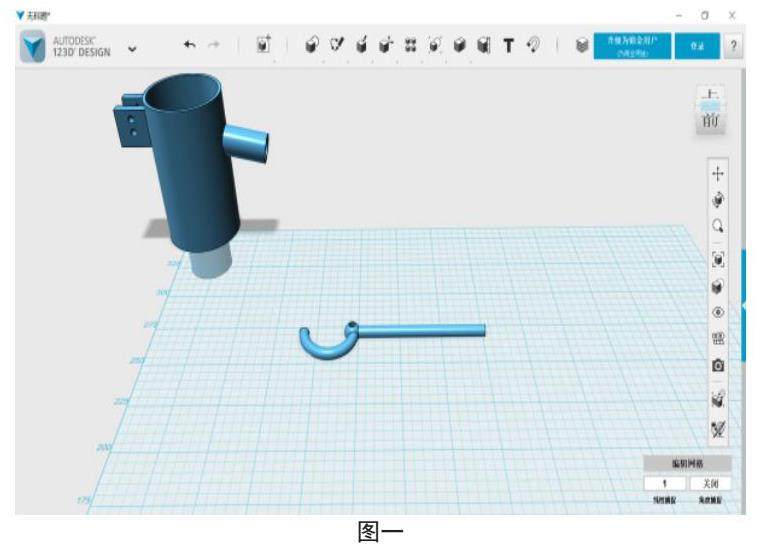This screenshot has width=763, height=547.
Task: Select the Orbit tool in navigation bar
Action: 717,198
